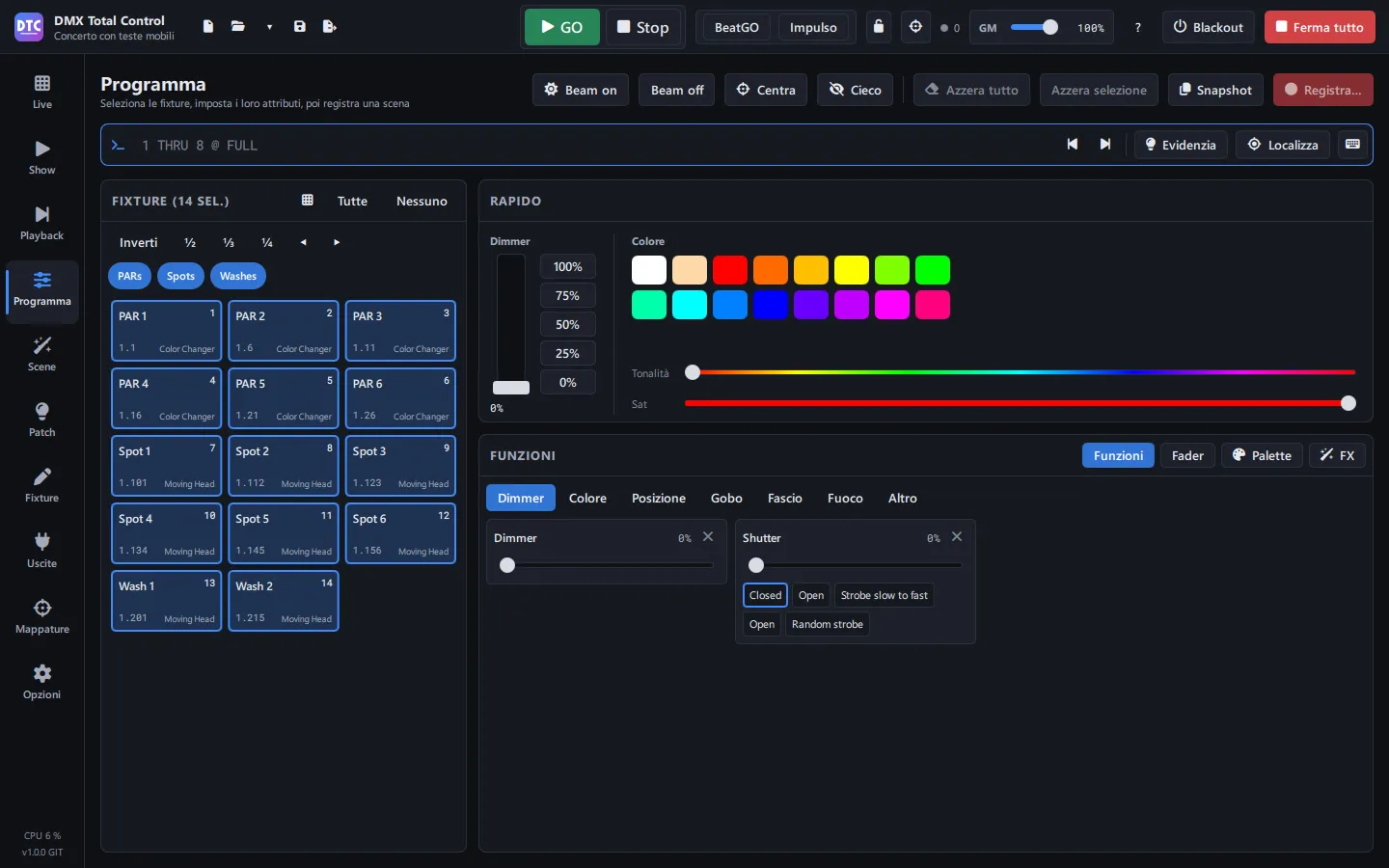Switch to the Gobo function tab
This screenshot has width=1389, height=868.
pyautogui.click(x=726, y=498)
